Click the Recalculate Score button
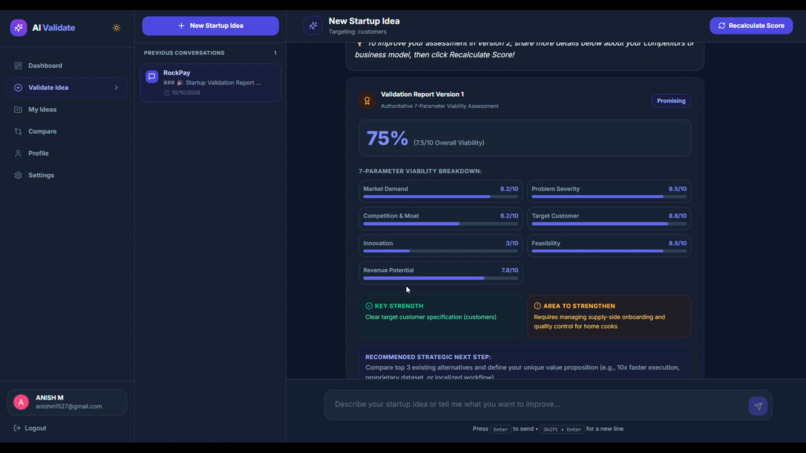The width and height of the screenshot is (806, 453). 751,26
